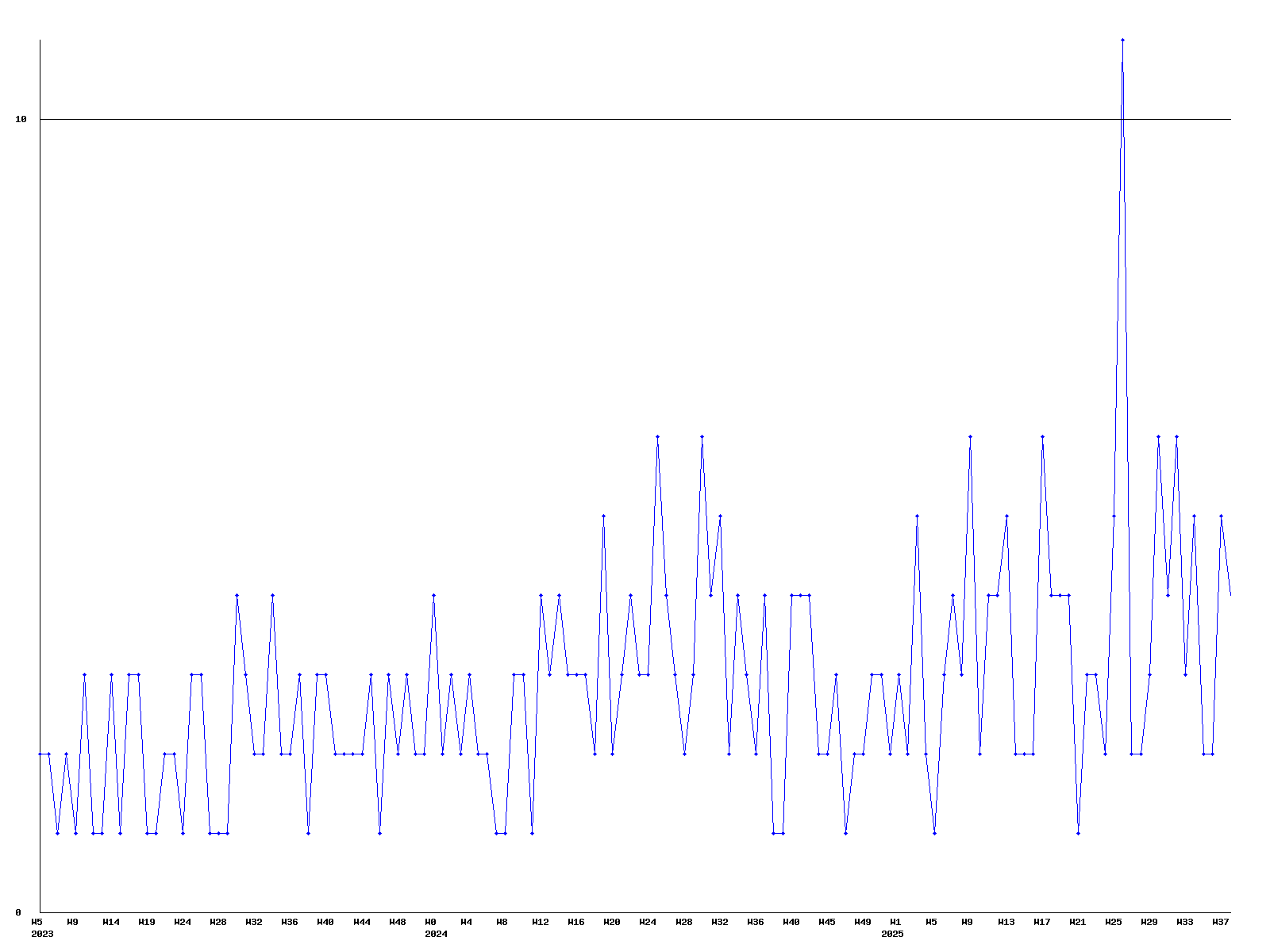Click the W48 tick label
Screen dimensions: 1270x952
pyautogui.click(x=398, y=922)
